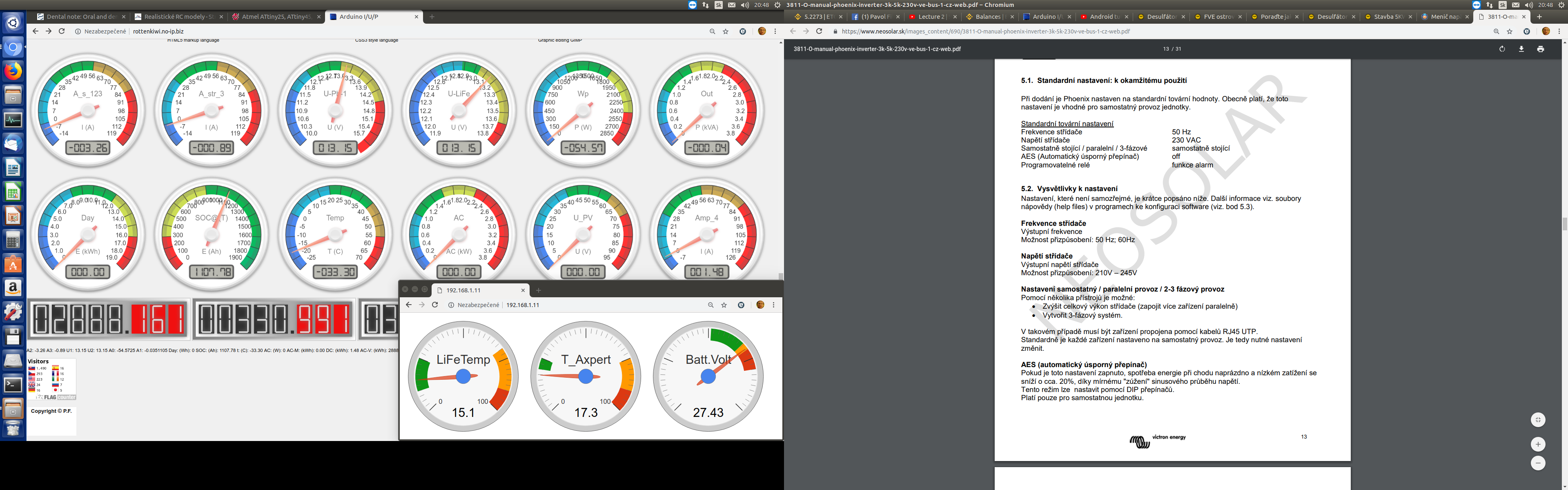
Task: Print the PDF manual
Action: coord(1540,49)
